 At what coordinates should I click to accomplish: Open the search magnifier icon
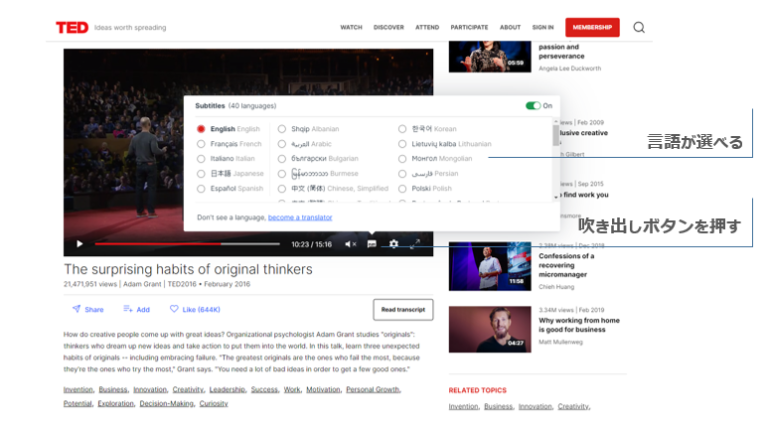(x=639, y=27)
